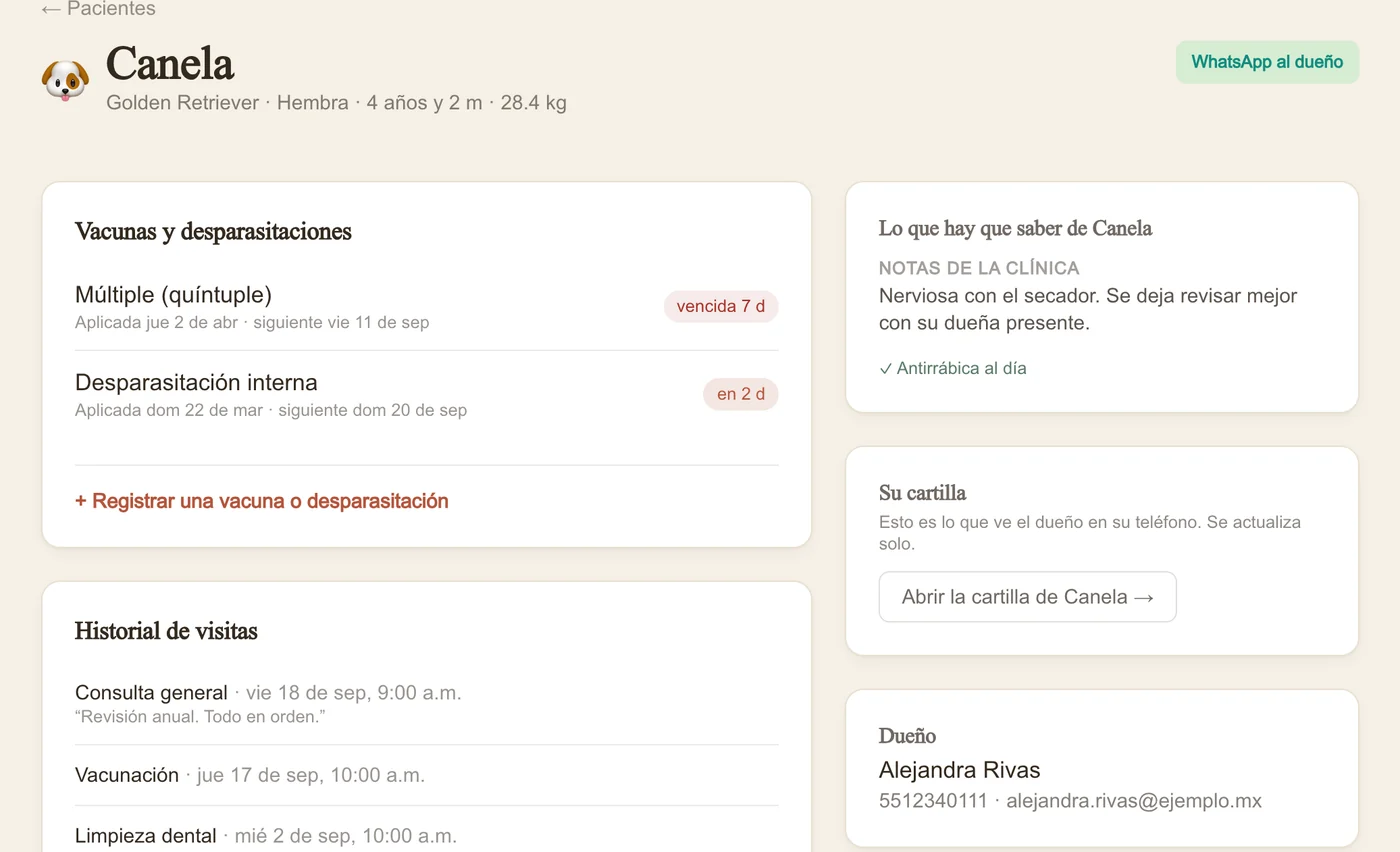Click the 'en 2 d' badge
Image resolution: width=1400 pixels, height=852 pixels.
tap(741, 394)
